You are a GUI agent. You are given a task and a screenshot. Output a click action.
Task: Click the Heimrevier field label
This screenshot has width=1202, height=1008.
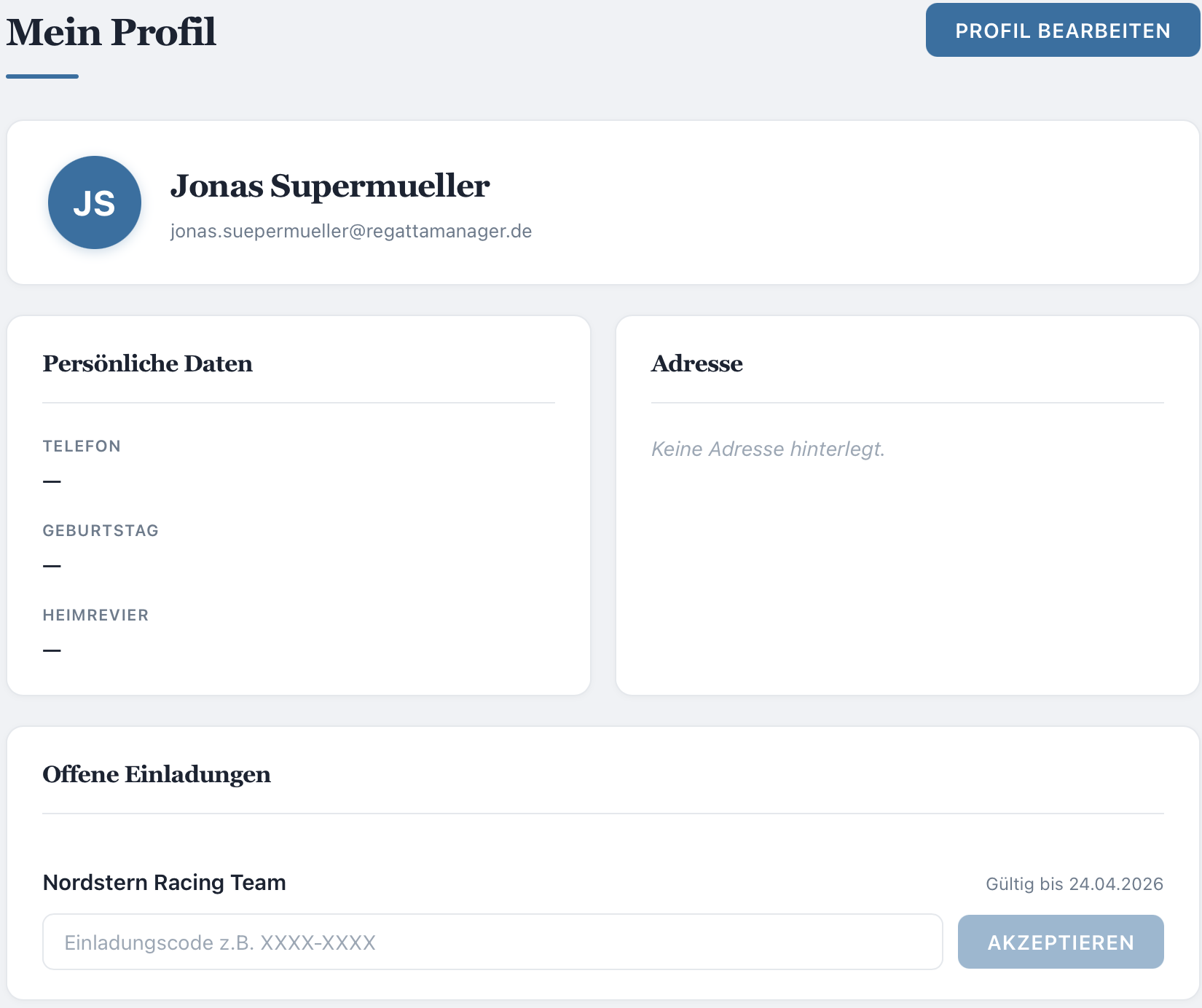[95, 615]
